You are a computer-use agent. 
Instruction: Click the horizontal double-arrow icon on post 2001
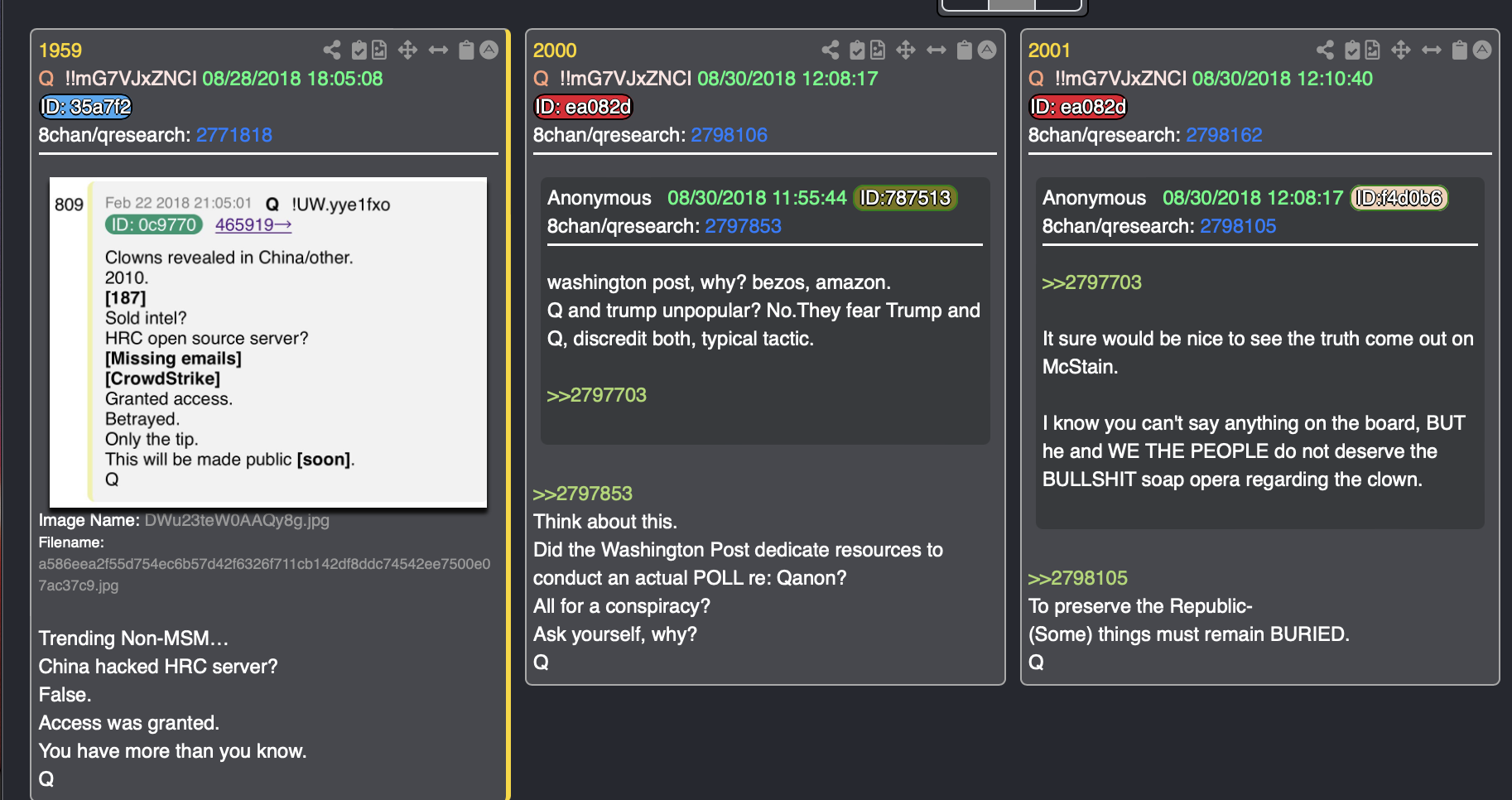[1432, 51]
